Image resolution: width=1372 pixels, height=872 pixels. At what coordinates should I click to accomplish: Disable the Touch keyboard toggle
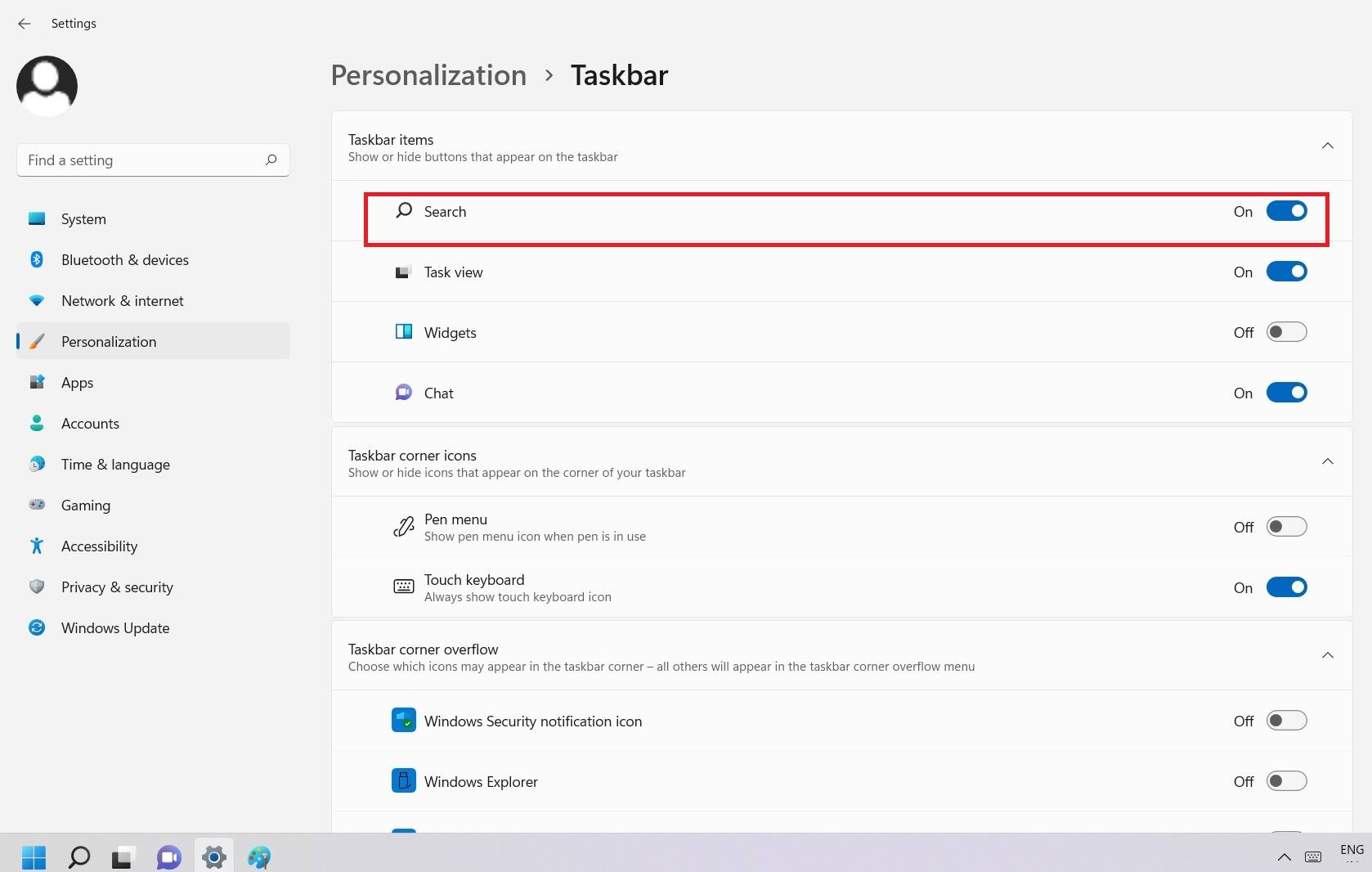(1286, 587)
